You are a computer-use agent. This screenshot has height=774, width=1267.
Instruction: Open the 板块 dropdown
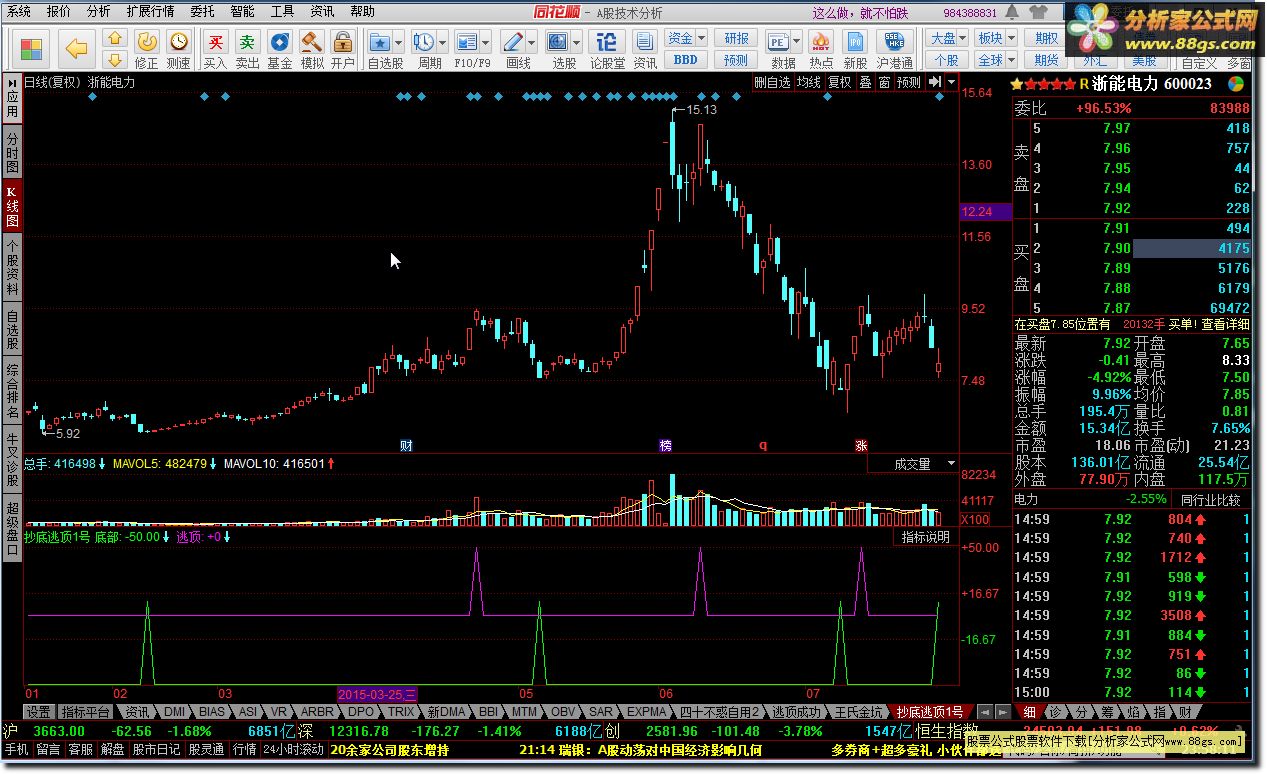point(996,38)
